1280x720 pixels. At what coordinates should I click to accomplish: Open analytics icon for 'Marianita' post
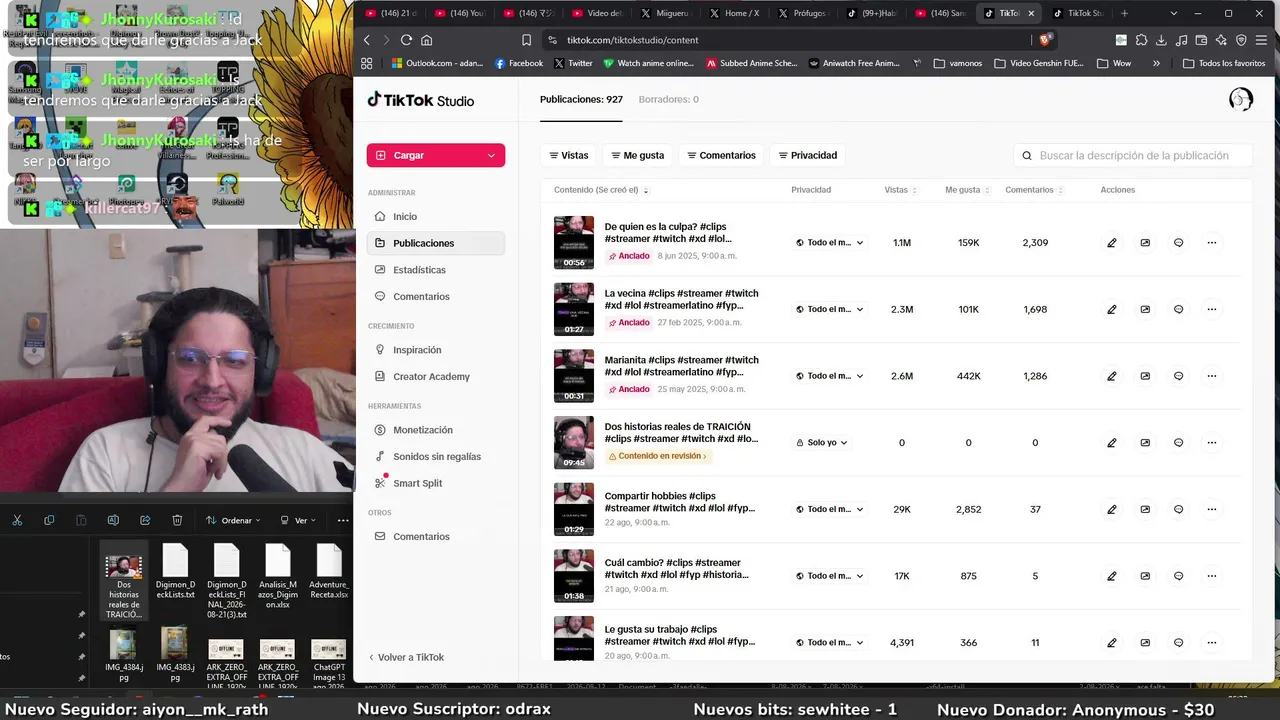(1145, 376)
